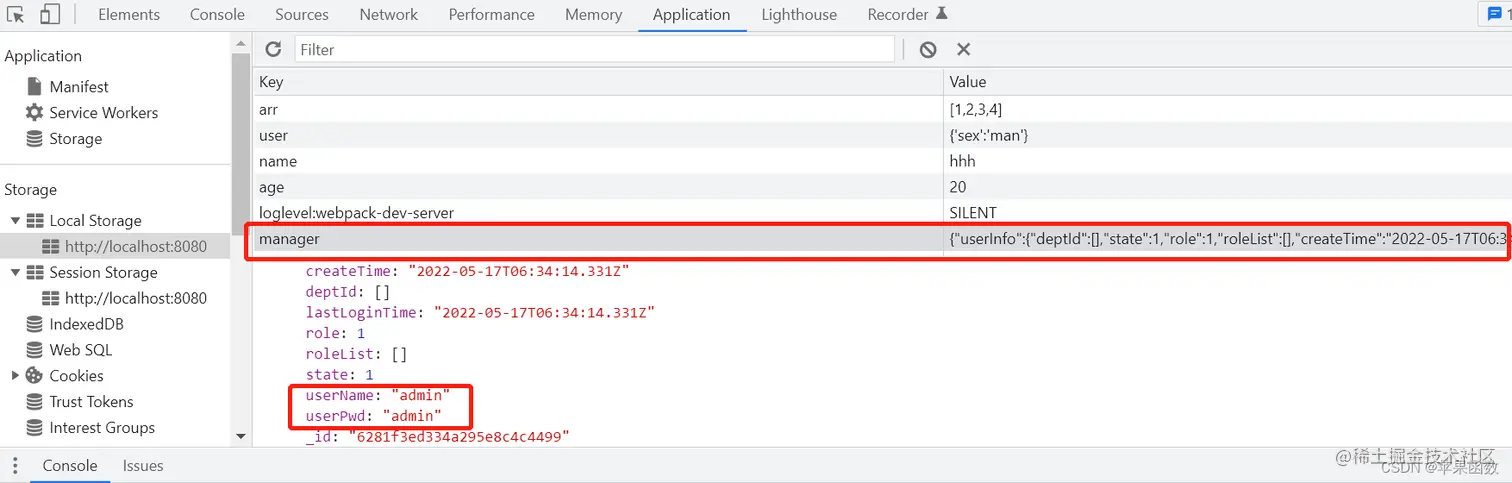The image size is (1512, 483).
Task: Open Interest Groups in the sidebar
Action: 102,428
